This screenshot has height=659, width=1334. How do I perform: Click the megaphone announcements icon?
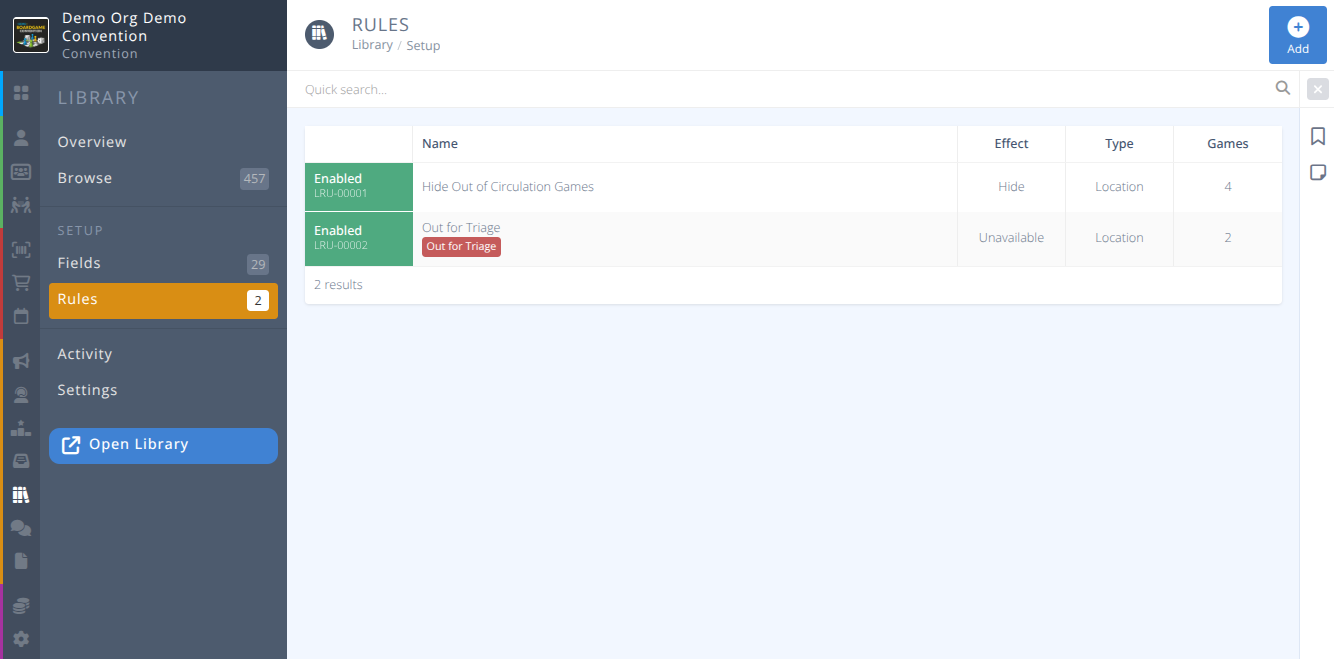[x=21, y=362]
